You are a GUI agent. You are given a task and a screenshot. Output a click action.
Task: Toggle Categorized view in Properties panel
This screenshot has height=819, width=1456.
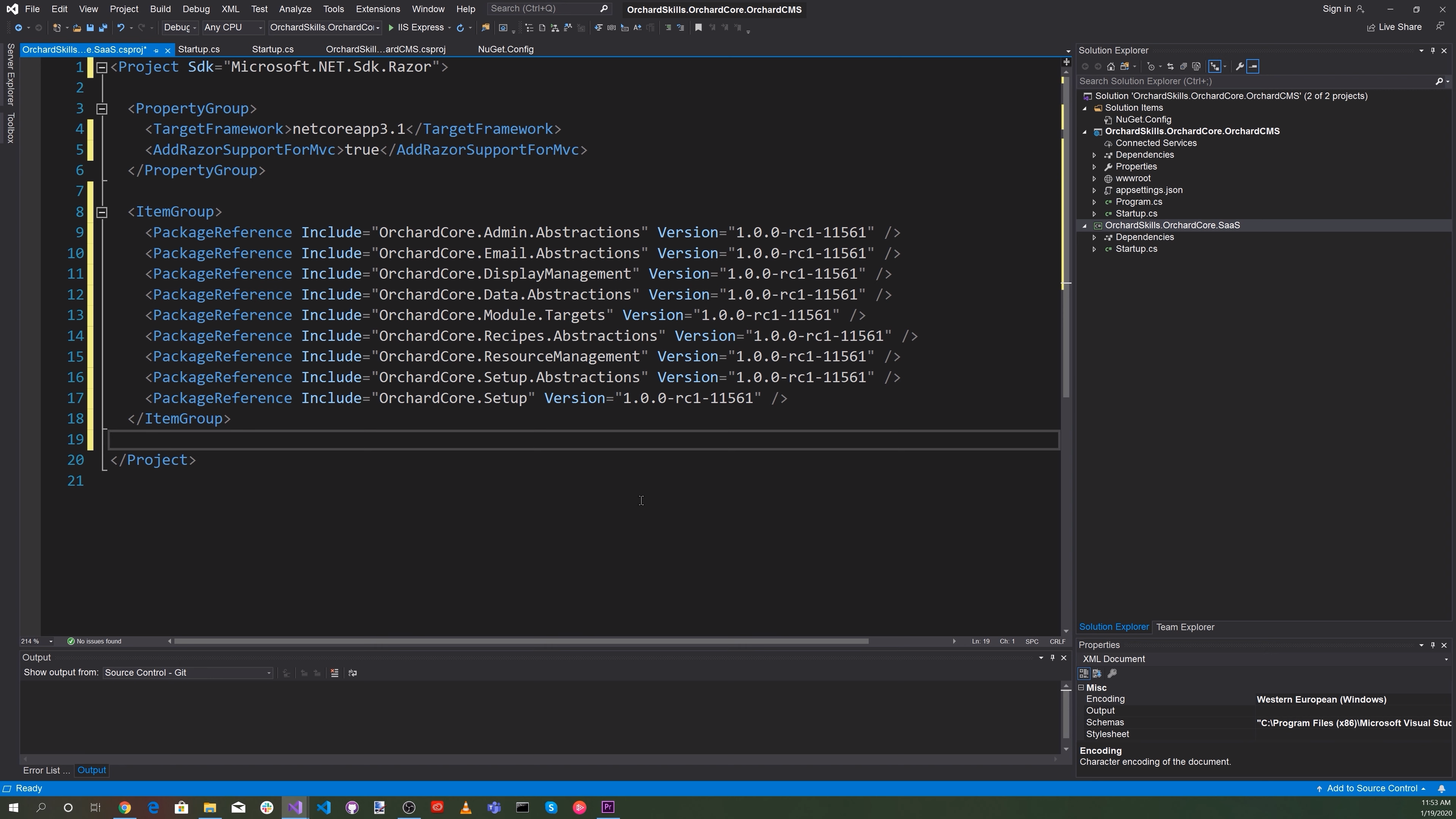click(1084, 673)
